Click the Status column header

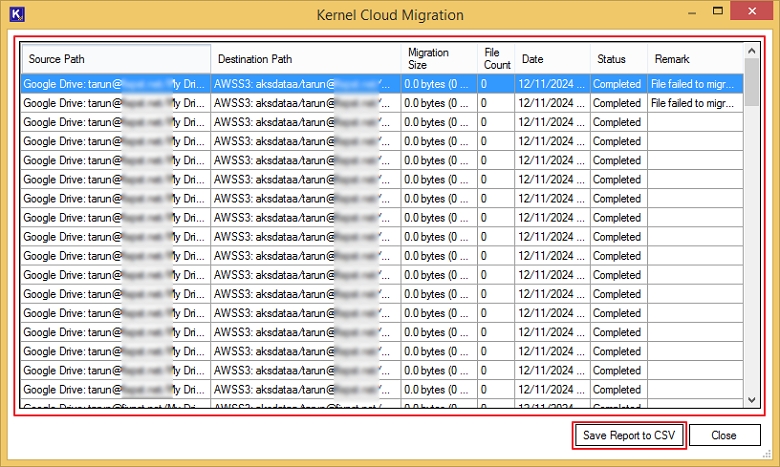click(x=618, y=59)
